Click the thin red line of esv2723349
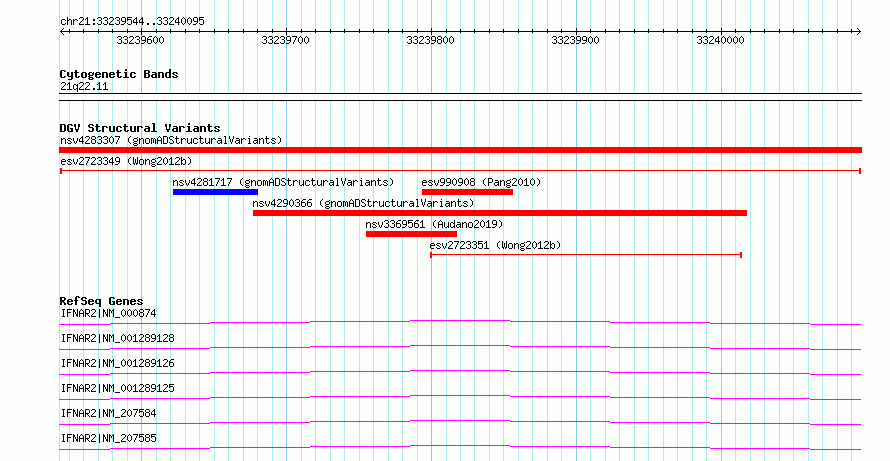Screen dimensions: 890x461 click(460, 170)
